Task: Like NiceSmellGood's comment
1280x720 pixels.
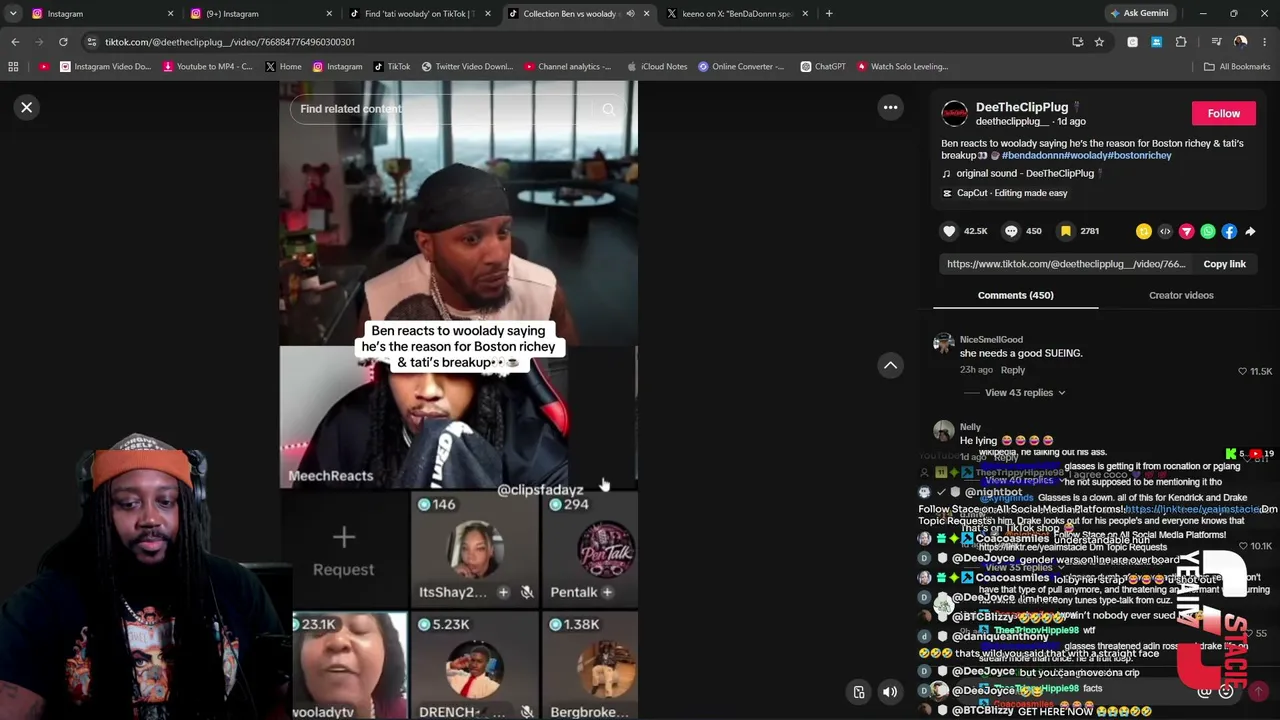Action: pyautogui.click(x=1243, y=371)
